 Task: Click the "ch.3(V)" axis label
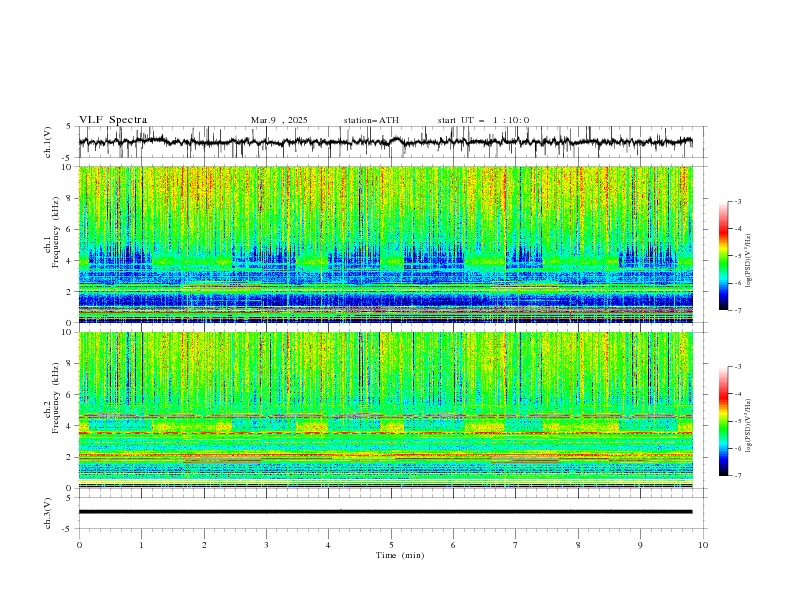(x=48, y=513)
